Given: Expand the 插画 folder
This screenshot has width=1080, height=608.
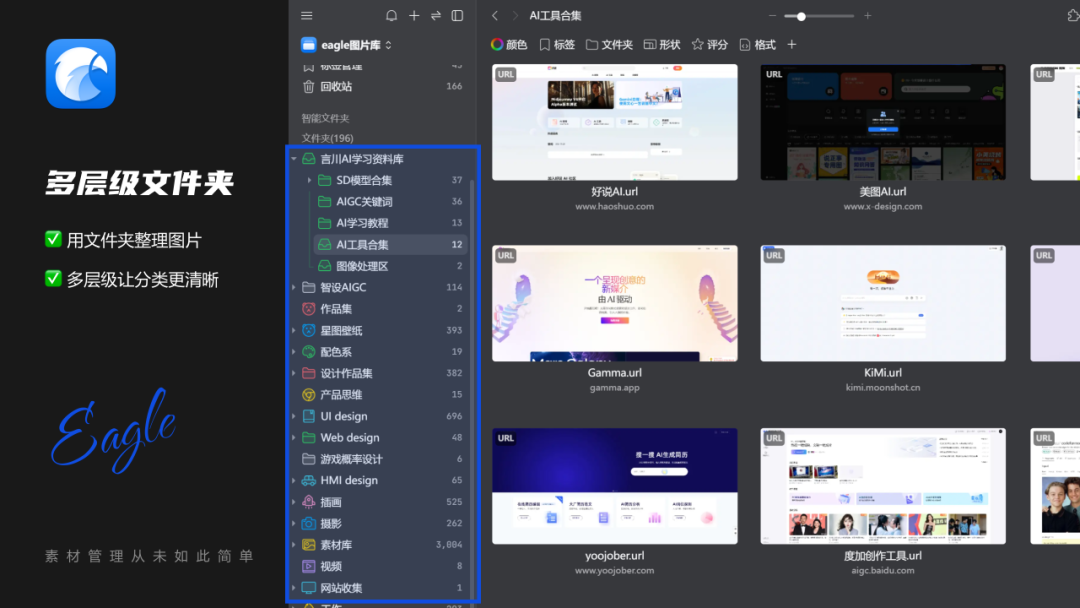Looking at the screenshot, I should [x=294, y=502].
